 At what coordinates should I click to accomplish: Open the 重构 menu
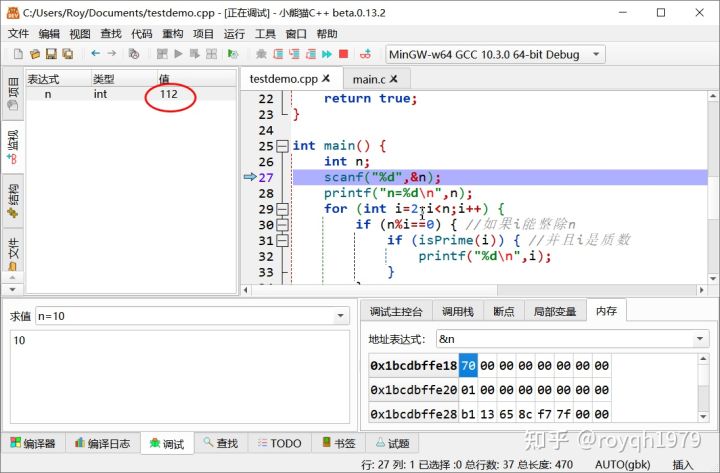click(x=173, y=34)
